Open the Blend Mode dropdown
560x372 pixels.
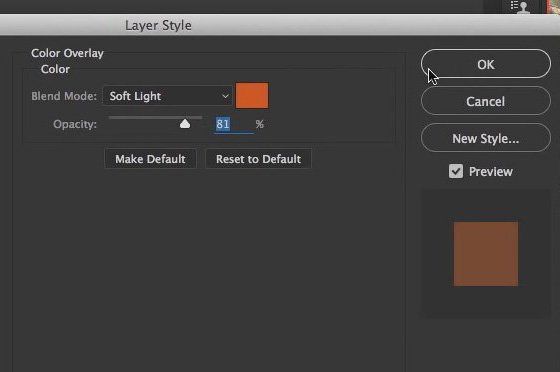point(168,96)
